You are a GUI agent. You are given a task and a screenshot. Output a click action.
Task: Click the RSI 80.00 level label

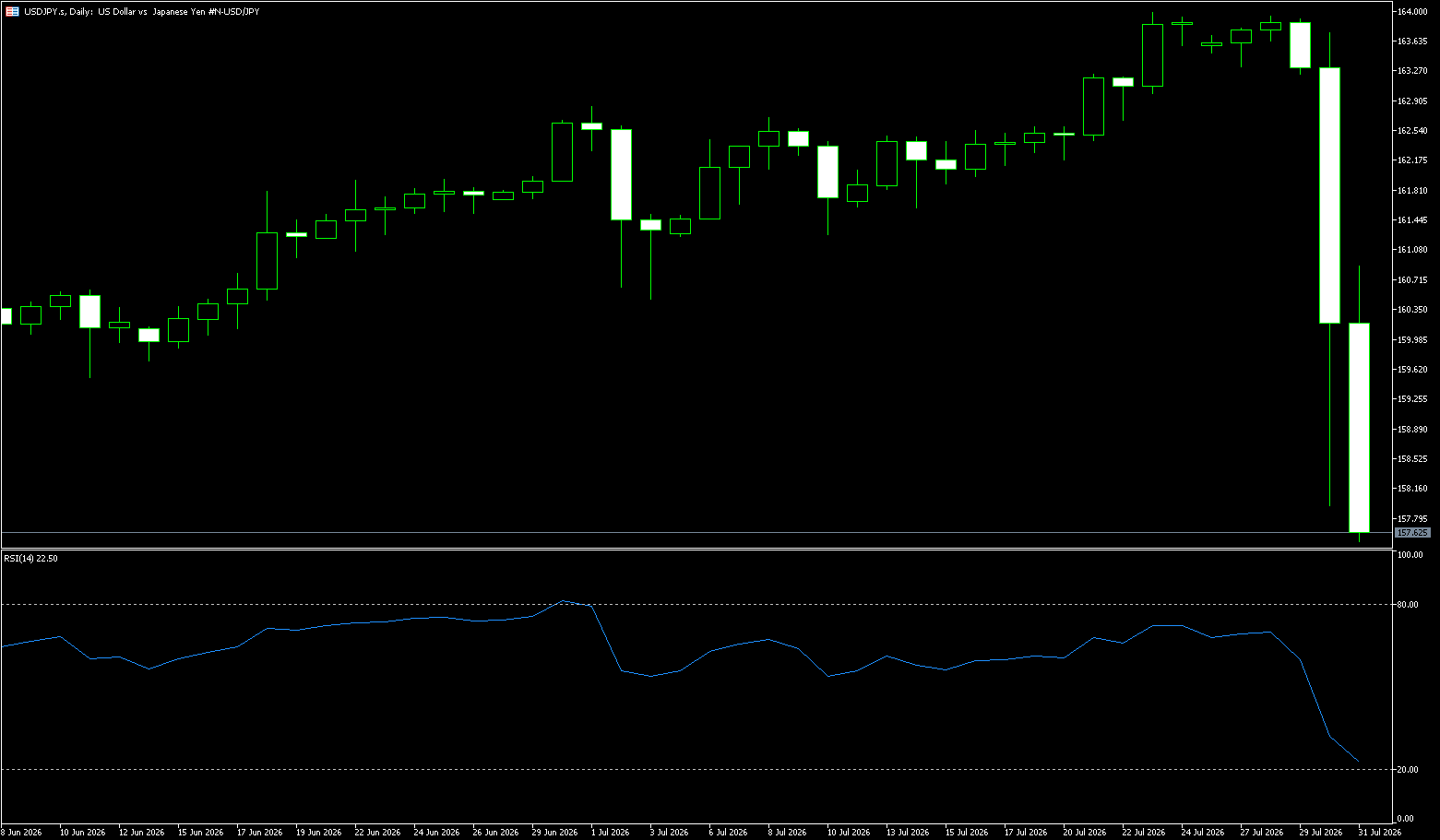click(x=1408, y=605)
